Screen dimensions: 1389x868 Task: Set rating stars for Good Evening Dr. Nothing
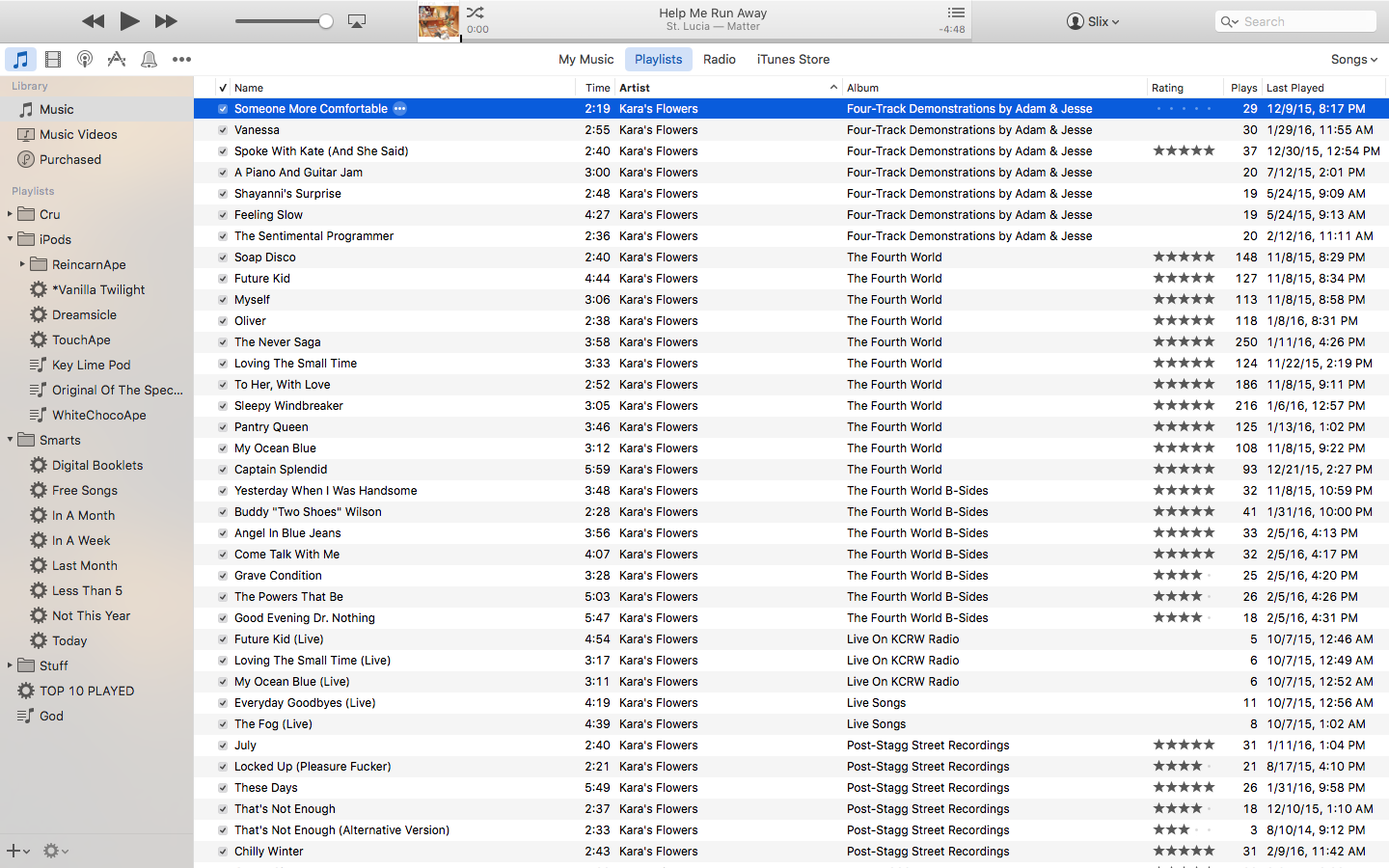point(1184,618)
